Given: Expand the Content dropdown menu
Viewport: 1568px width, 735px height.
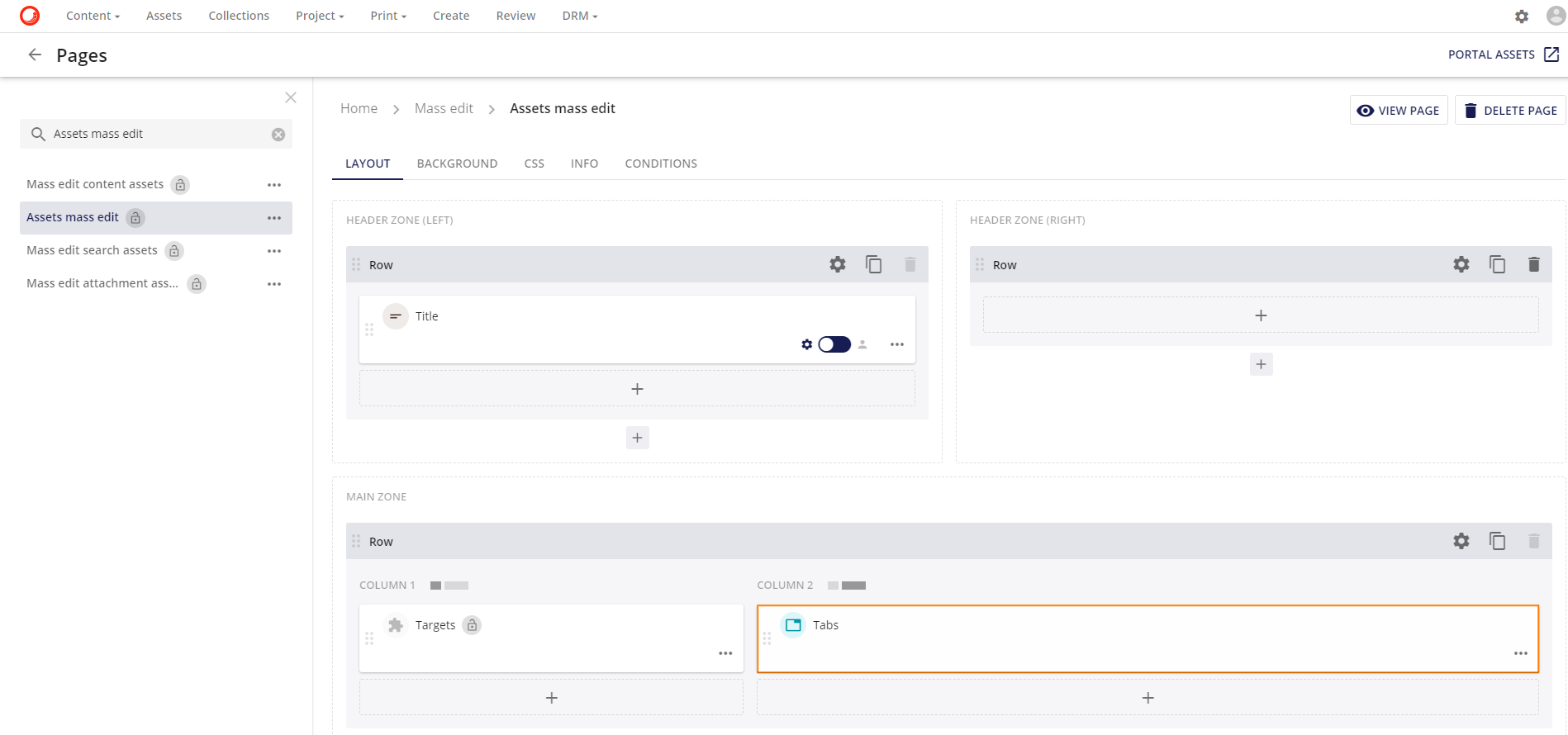Looking at the screenshot, I should (x=93, y=16).
